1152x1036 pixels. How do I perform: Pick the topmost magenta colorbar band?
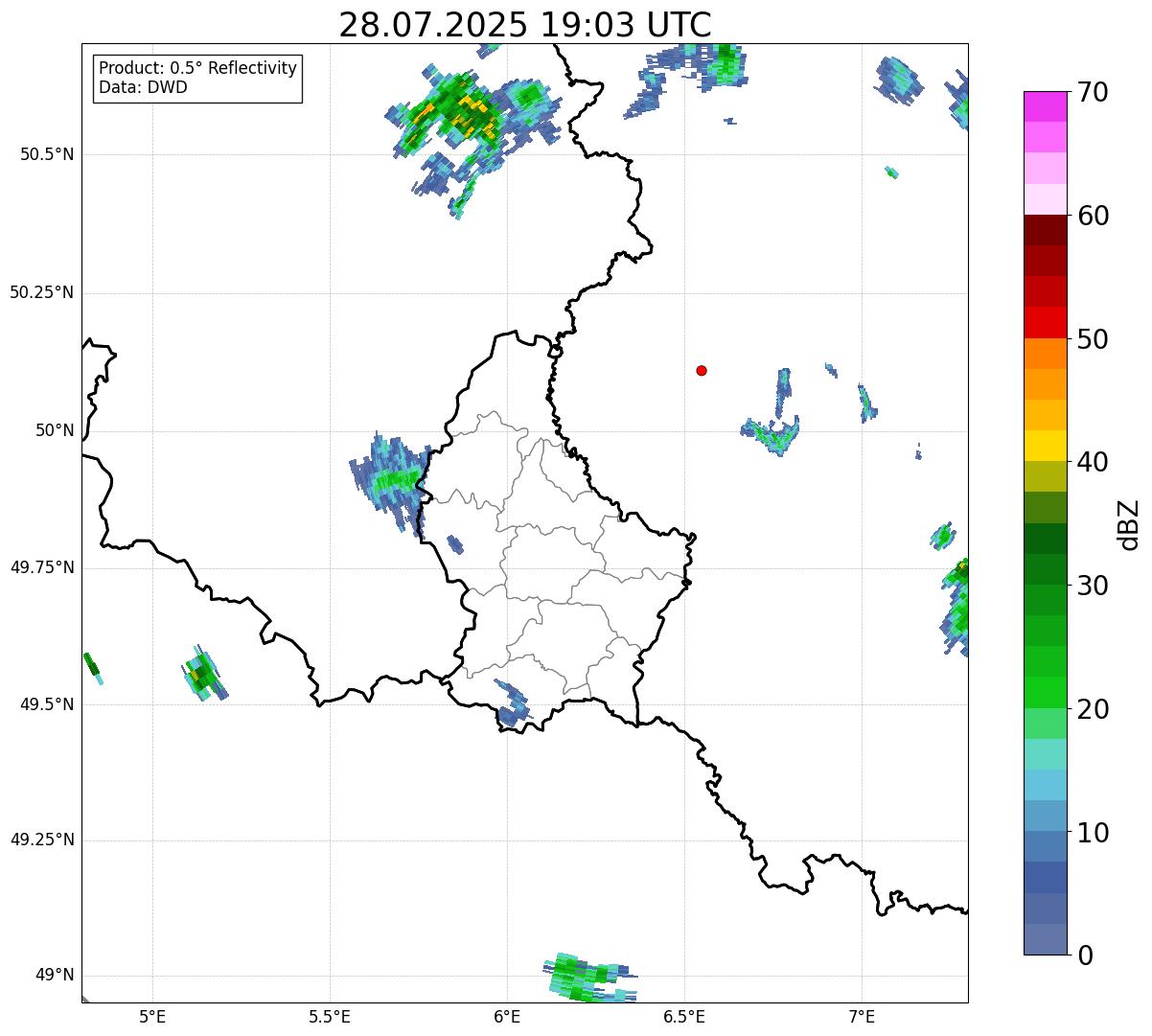tap(1045, 106)
